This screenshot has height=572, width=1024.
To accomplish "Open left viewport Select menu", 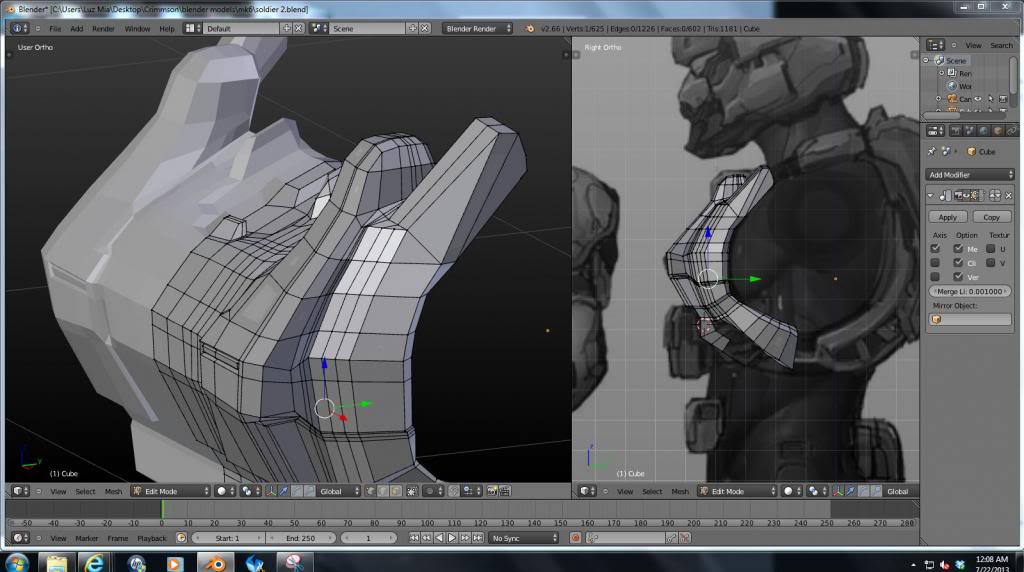I will (85, 491).
